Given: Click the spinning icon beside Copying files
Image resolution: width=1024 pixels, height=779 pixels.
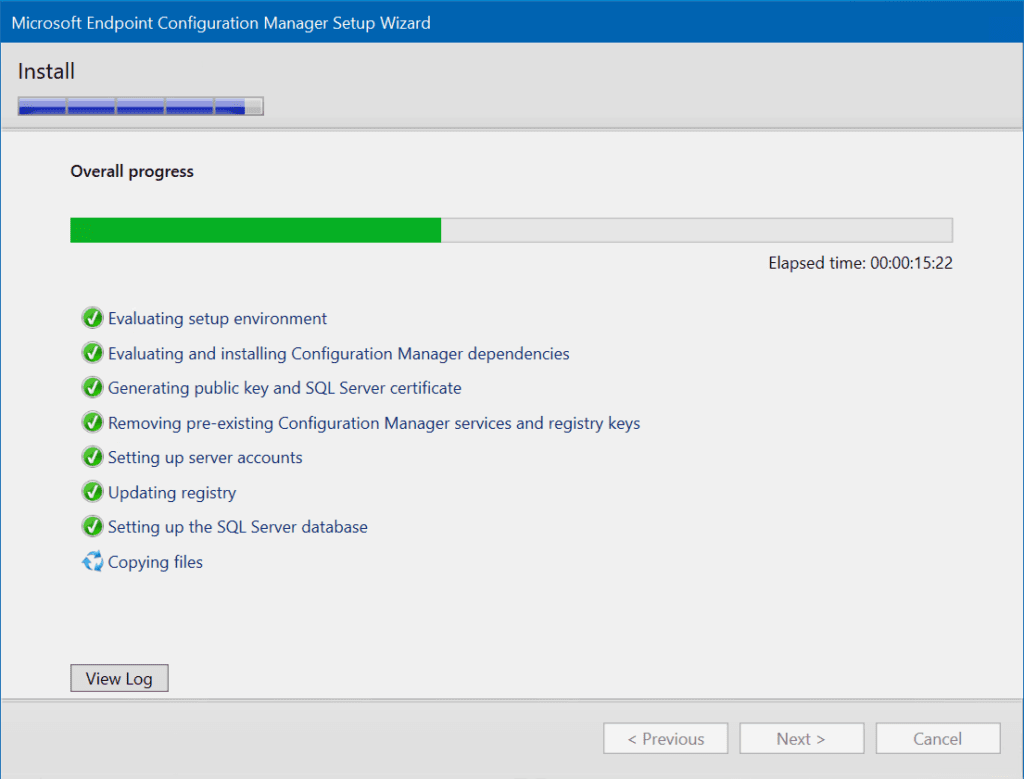Looking at the screenshot, I should tap(92, 562).
